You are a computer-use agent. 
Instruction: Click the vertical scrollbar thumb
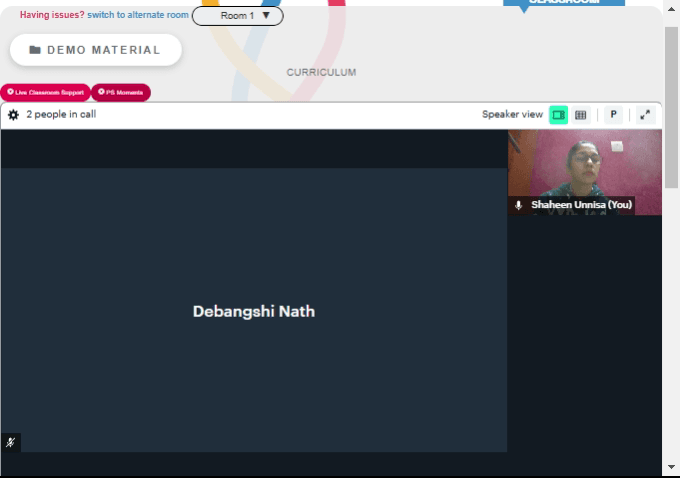click(x=671, y=107)
